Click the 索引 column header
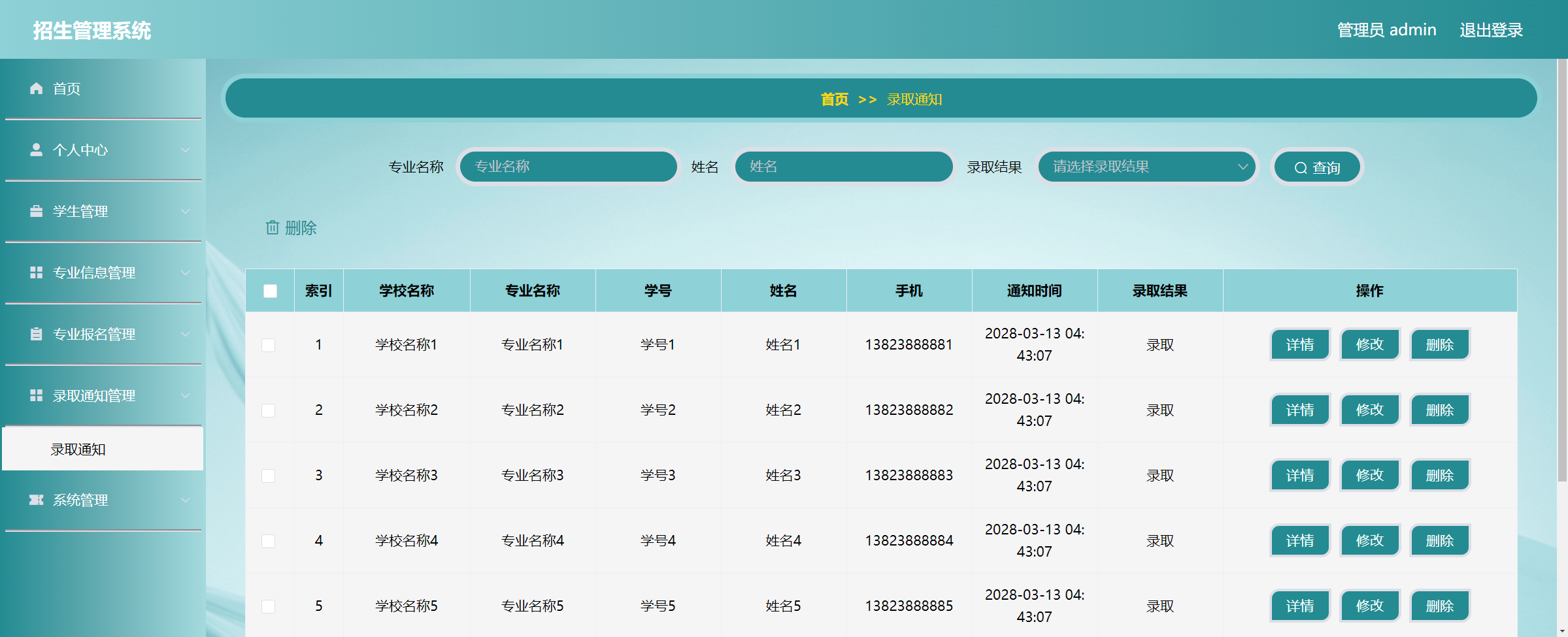The width and height of the screenshot is (1568, 637). (x=319, y=291)
